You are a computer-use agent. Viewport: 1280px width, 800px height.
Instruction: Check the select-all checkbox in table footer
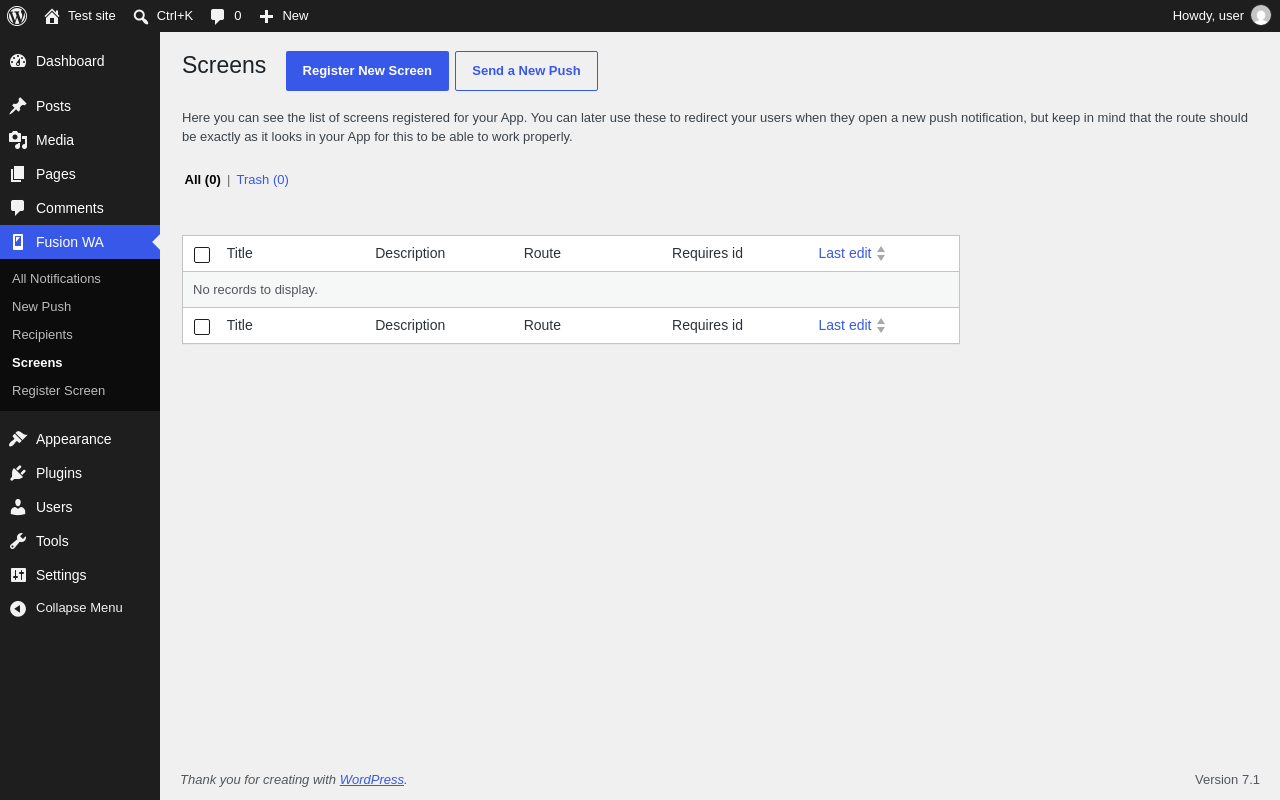coord(202,327)
